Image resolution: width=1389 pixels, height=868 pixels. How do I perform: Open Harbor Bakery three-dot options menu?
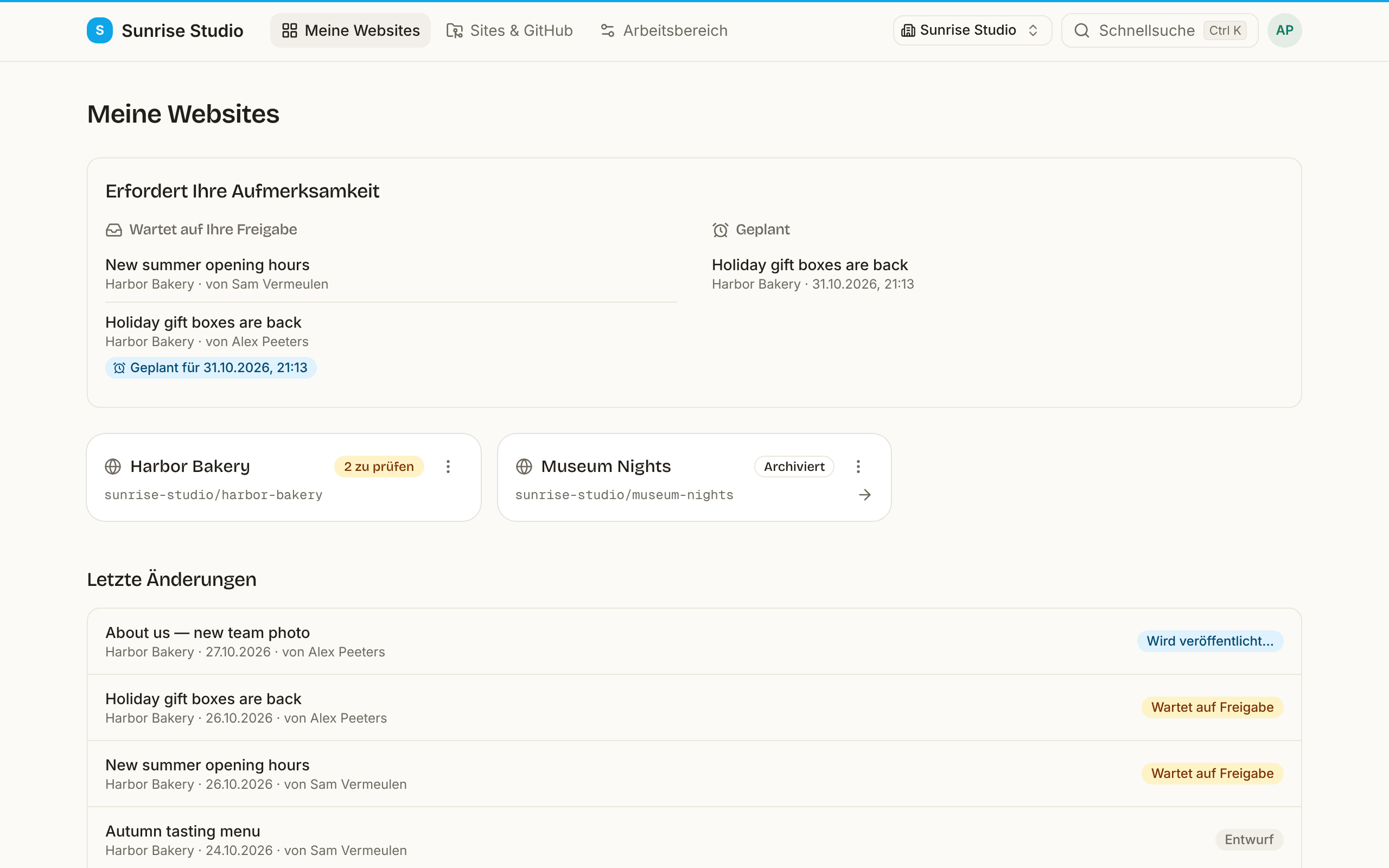(x=448, y=467)
